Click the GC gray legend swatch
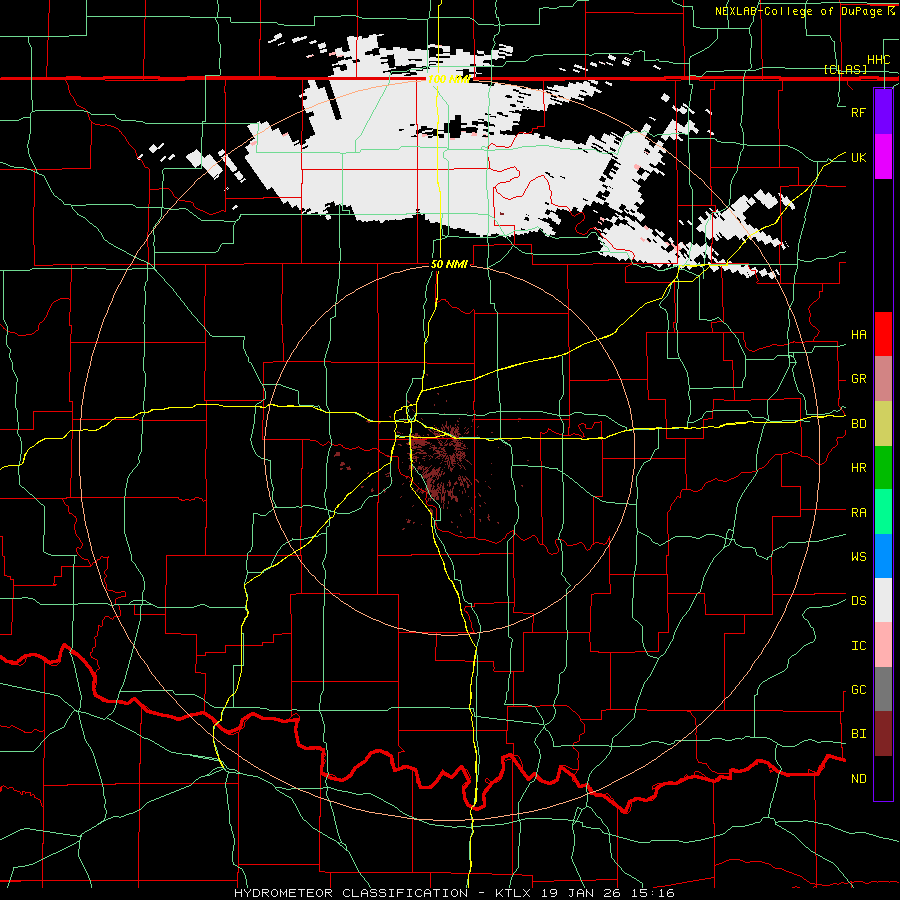 [883, 689]
